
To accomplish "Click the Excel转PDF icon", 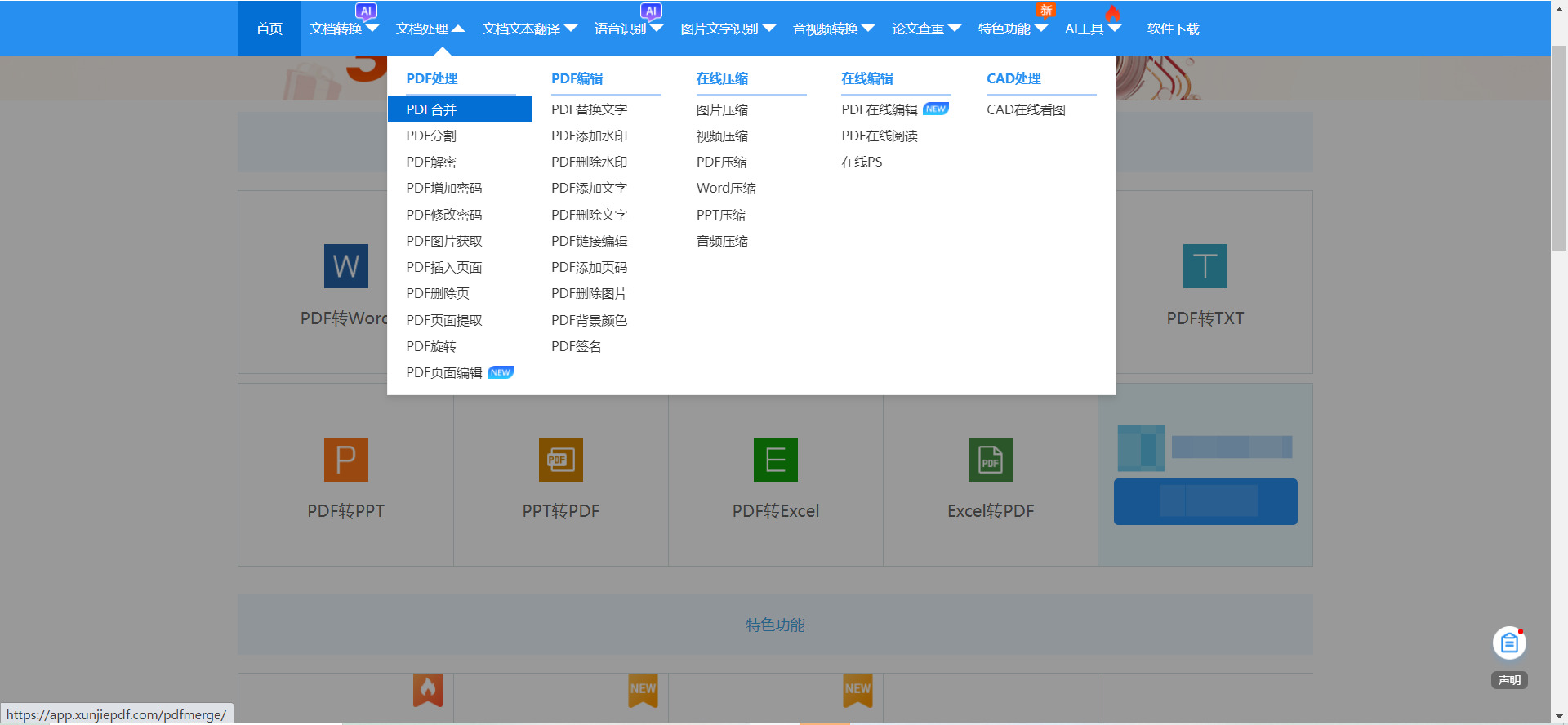I will coord(990,460).
